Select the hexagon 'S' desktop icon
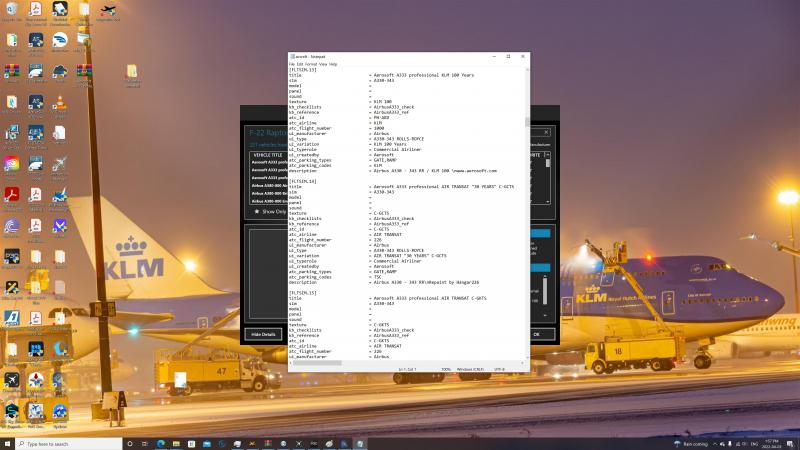 point(12,412)
